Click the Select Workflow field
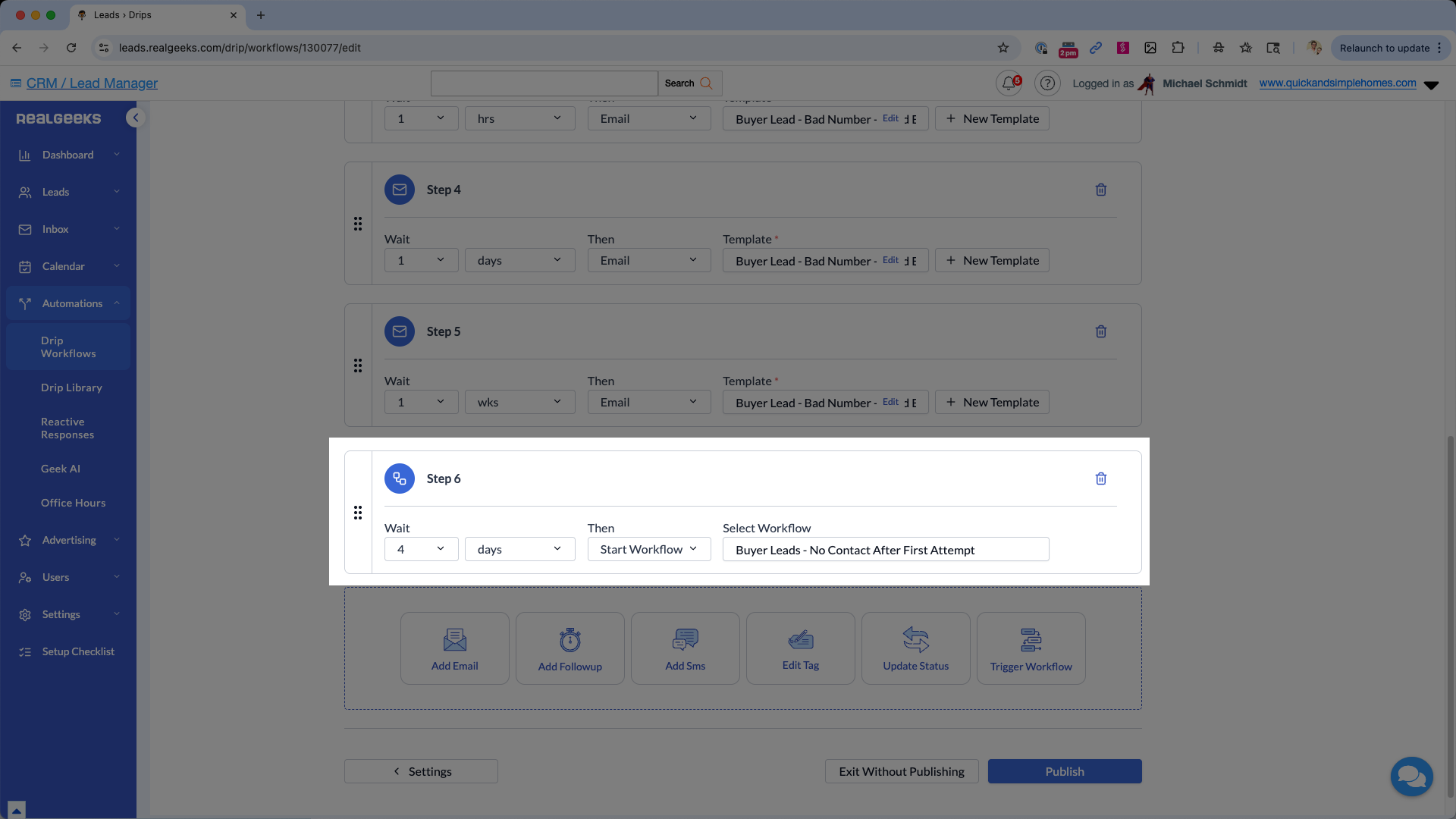The height and width of the screenshot is (819, 1456). tap(886, 549)
